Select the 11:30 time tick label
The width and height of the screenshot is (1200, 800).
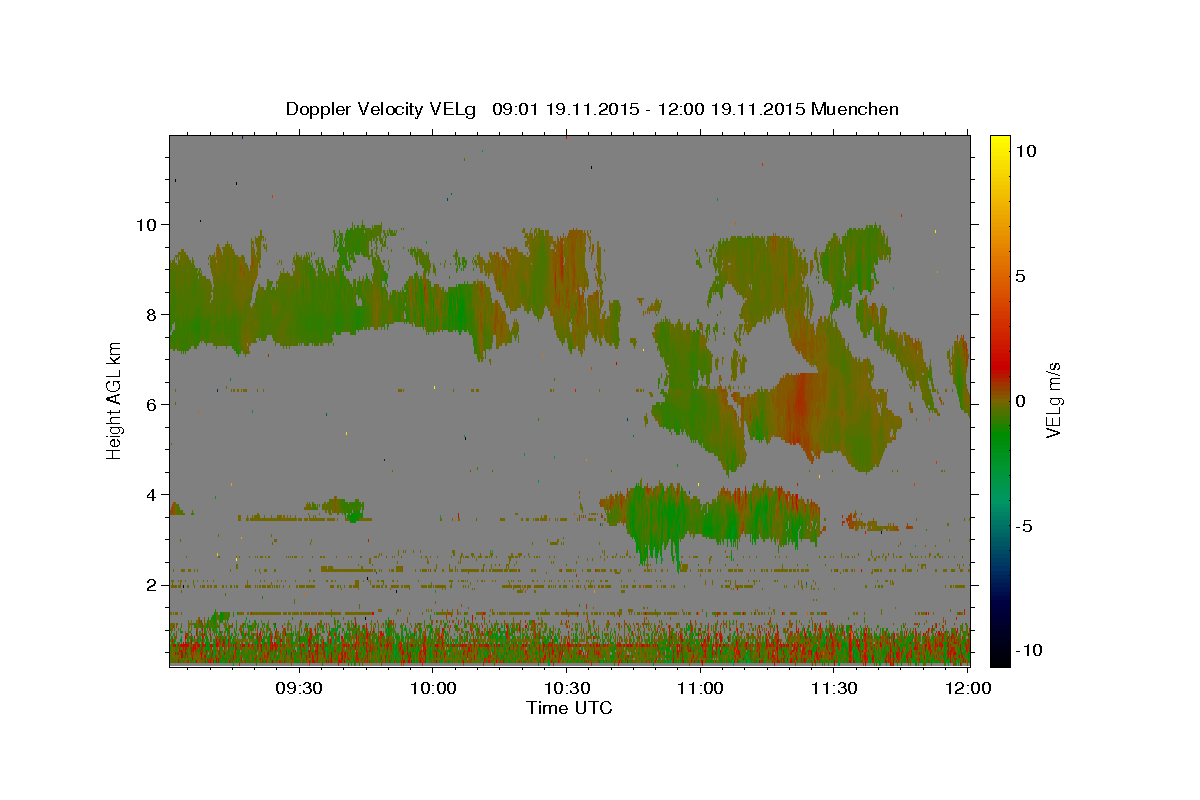(834, 689)
